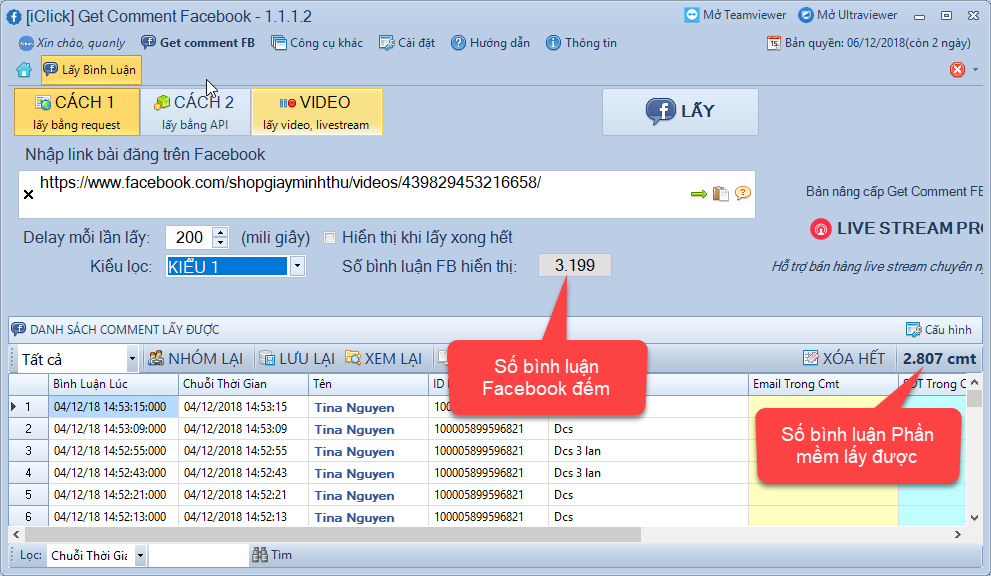
Task: Click the LẤY Facebook button
Action: [680, 112]
